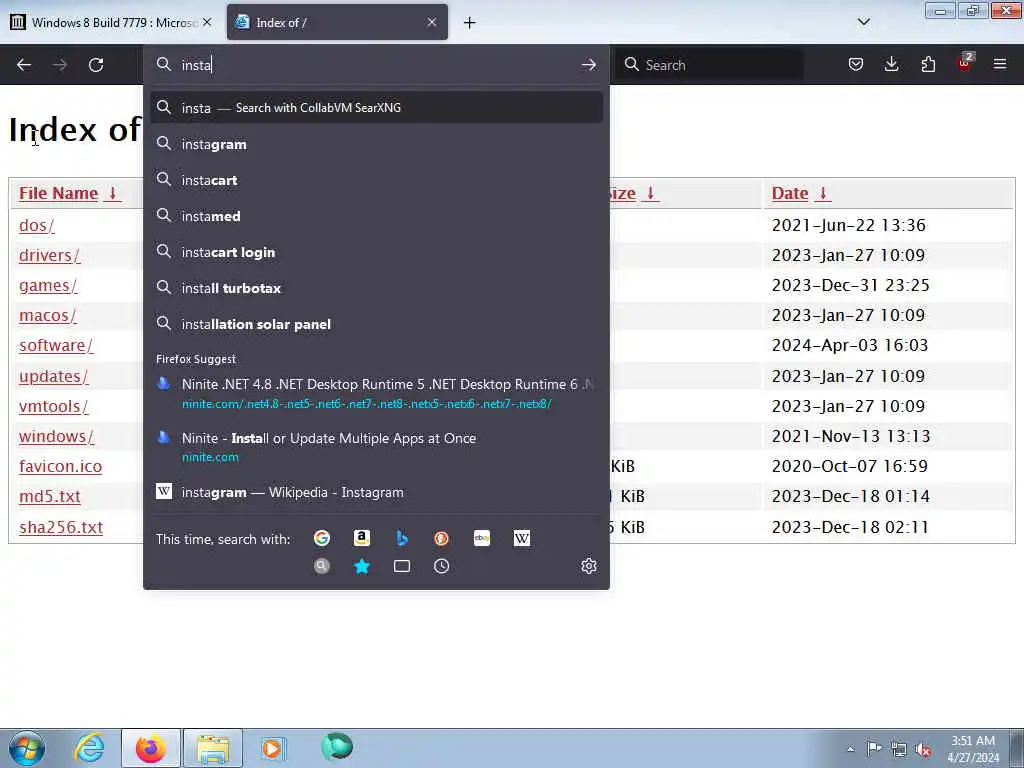Choose the instacart suggestion
Image resolution: width=1024 pixels, height=768 pixels.
pos(376,180)
